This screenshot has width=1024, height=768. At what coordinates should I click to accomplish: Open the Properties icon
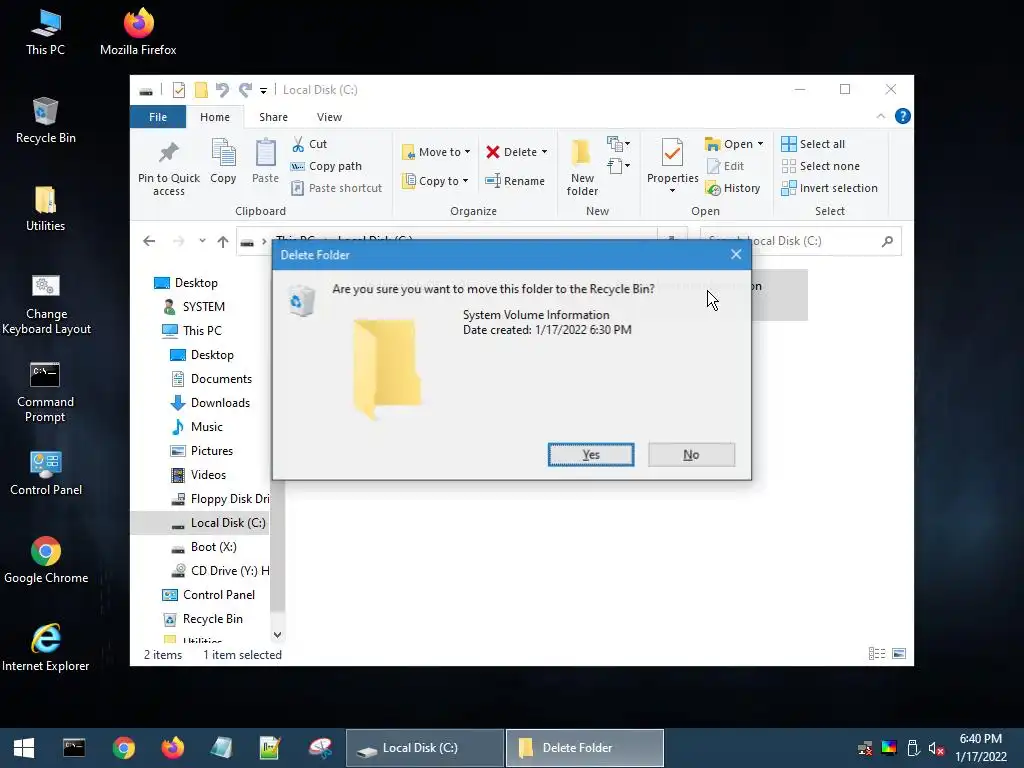(672, 154)
